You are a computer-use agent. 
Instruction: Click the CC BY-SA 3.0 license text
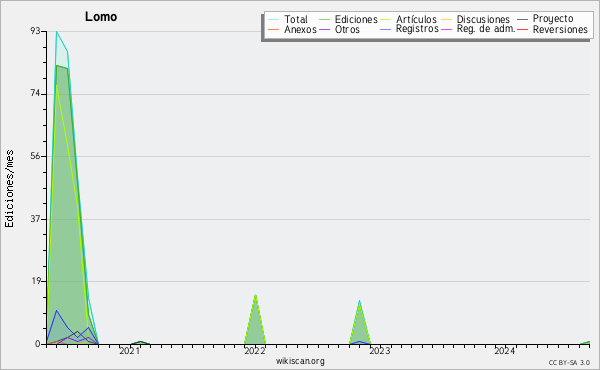click(x=569, y=363)
